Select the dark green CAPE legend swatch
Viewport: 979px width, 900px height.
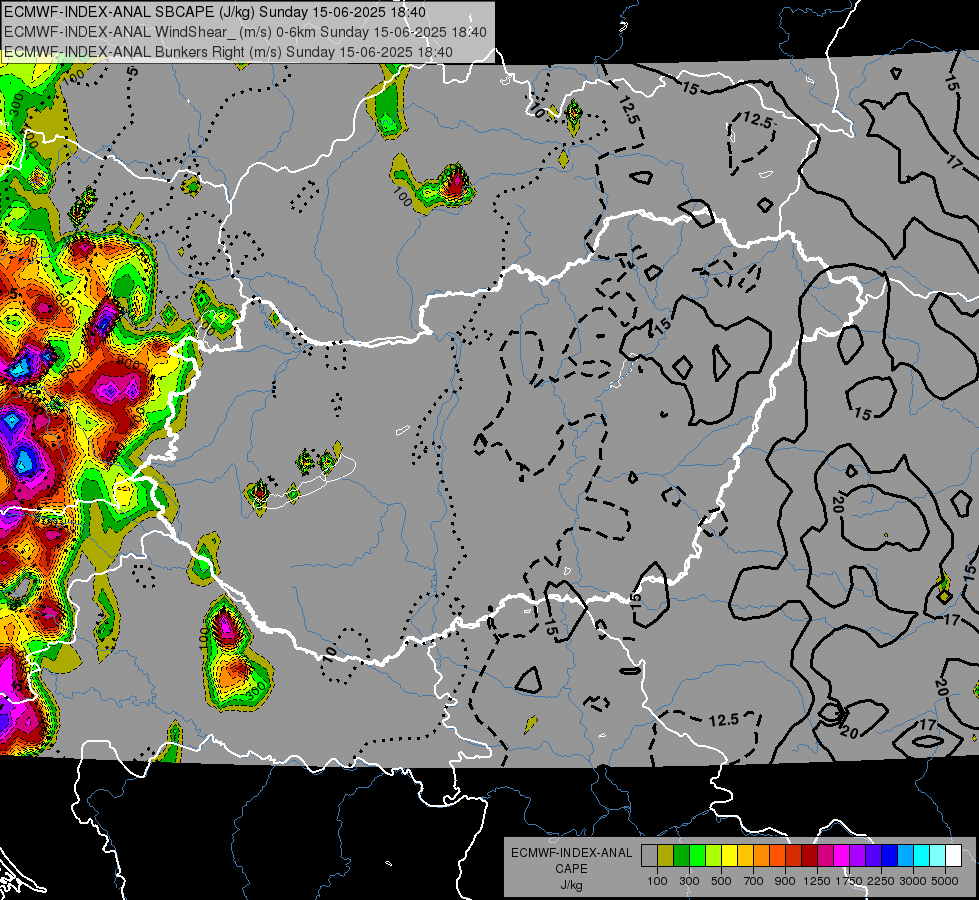[681, 855]
